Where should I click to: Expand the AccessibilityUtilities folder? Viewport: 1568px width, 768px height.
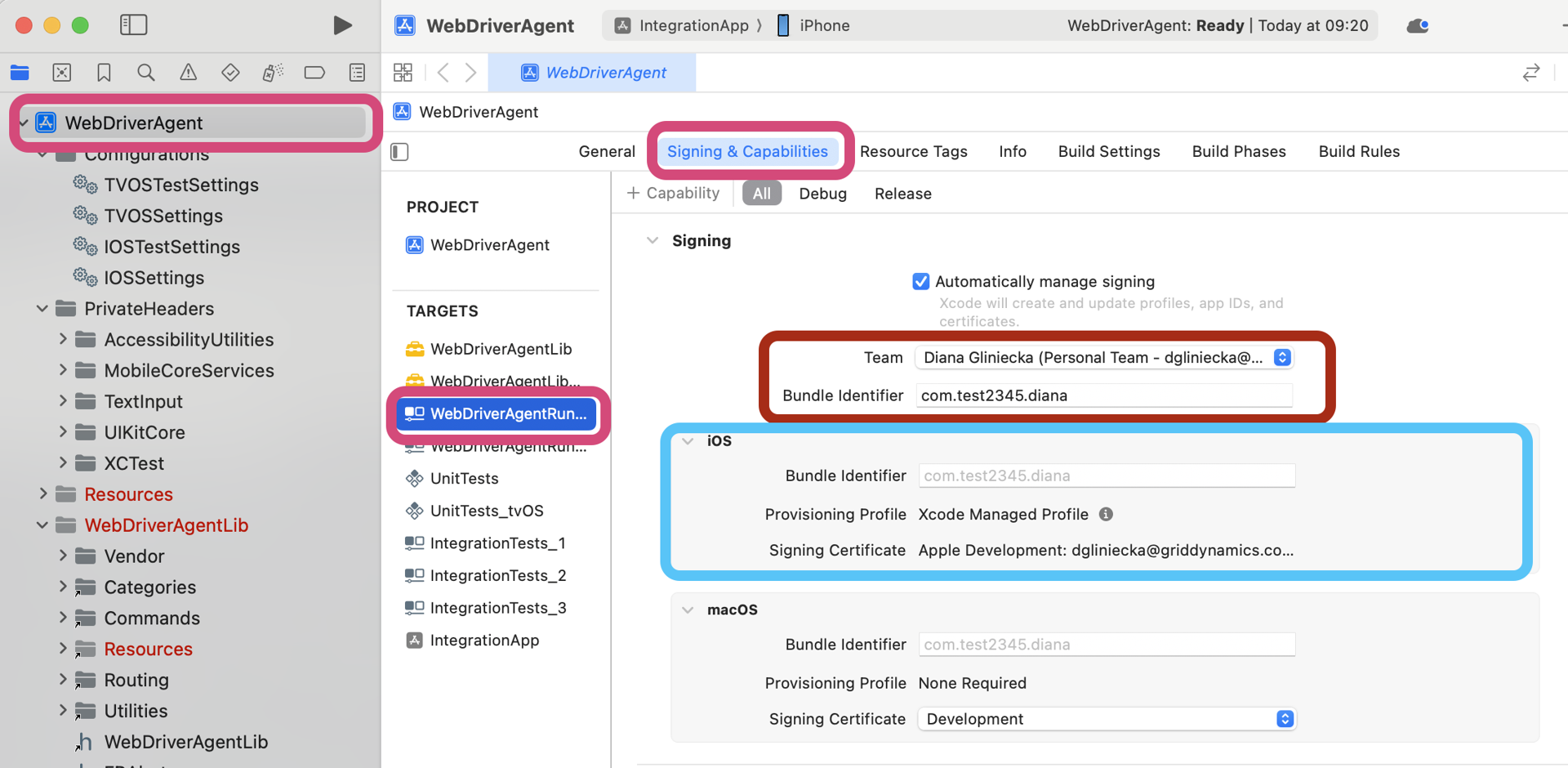tap(63, 339)
